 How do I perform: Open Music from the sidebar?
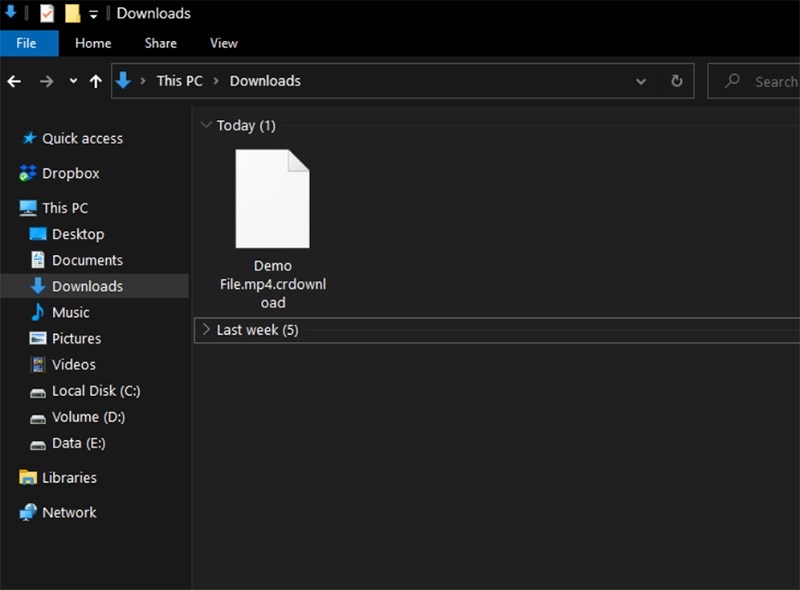click(70, 312)
